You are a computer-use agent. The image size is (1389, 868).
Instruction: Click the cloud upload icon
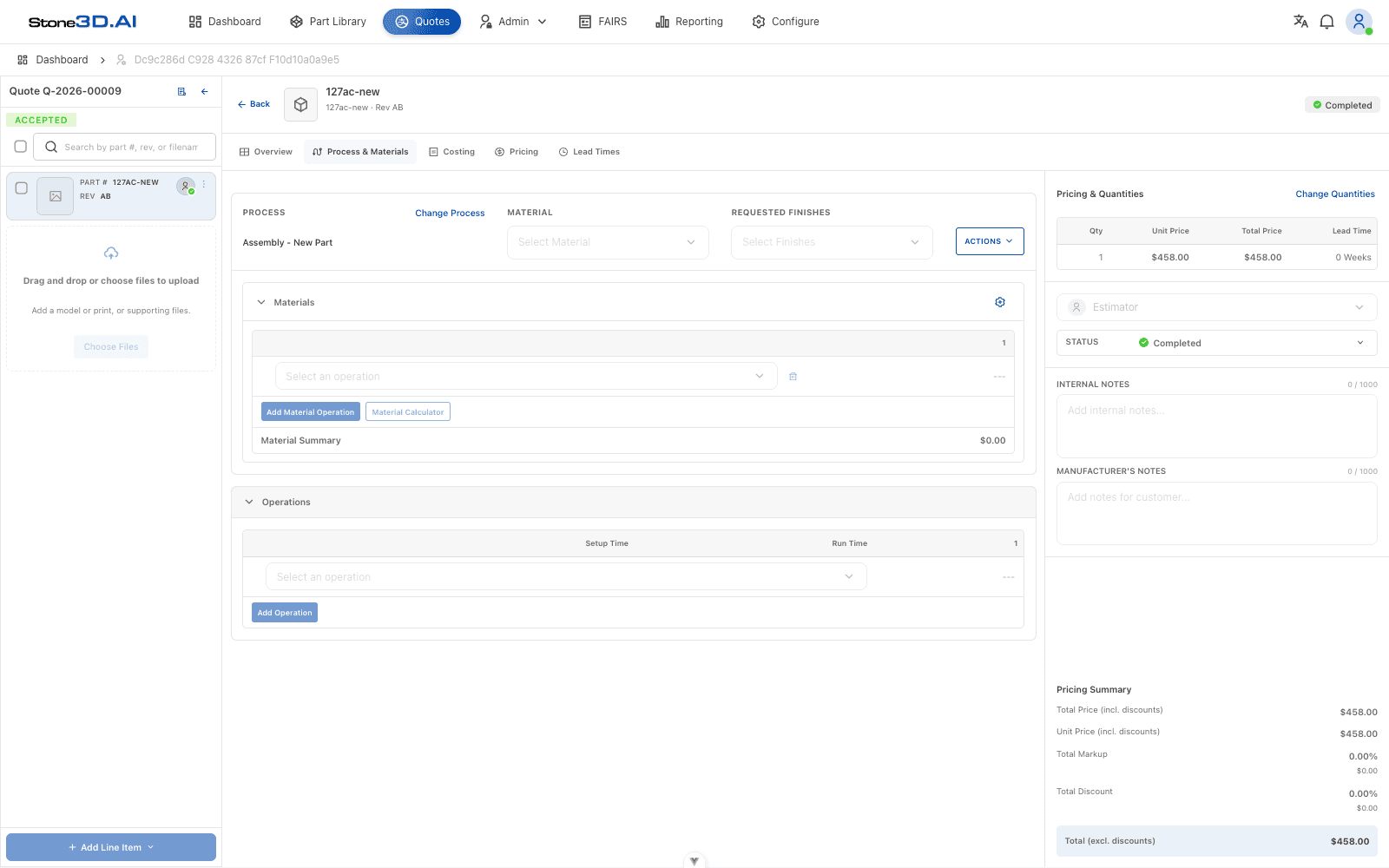111,253
